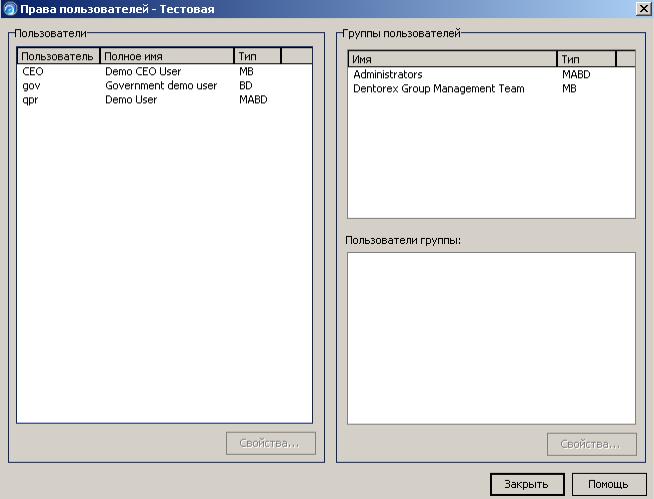
Task: Close the Права пользователей window with X
Action: click(643, 9)
